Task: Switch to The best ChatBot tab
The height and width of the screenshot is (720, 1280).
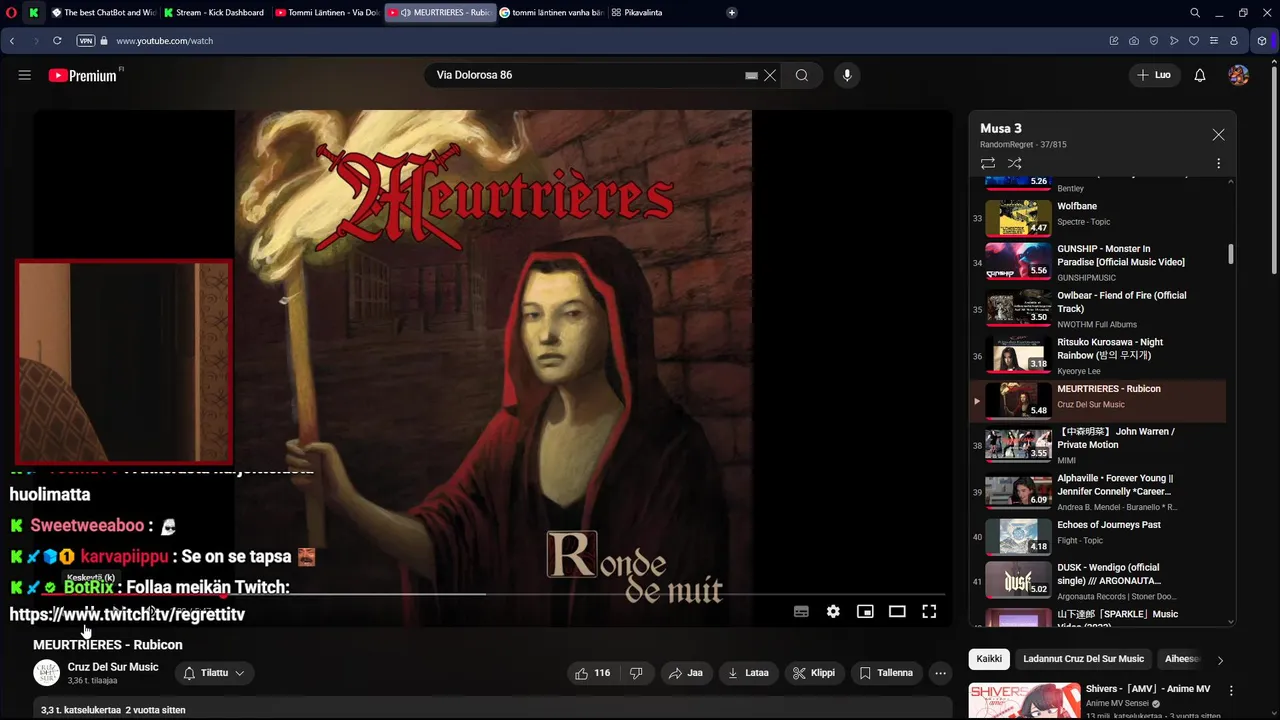Action: 103,13
